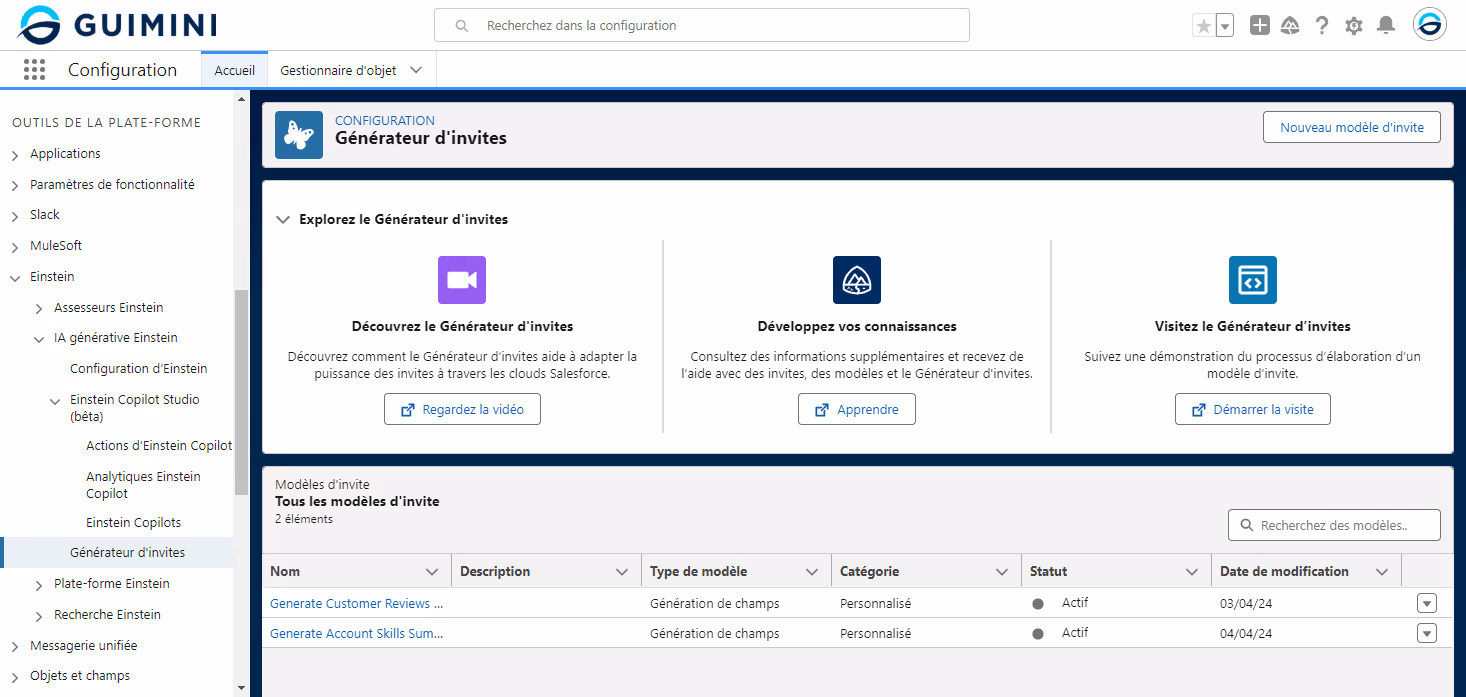
Task: Expand the Applications tree node
Action: 15,155
